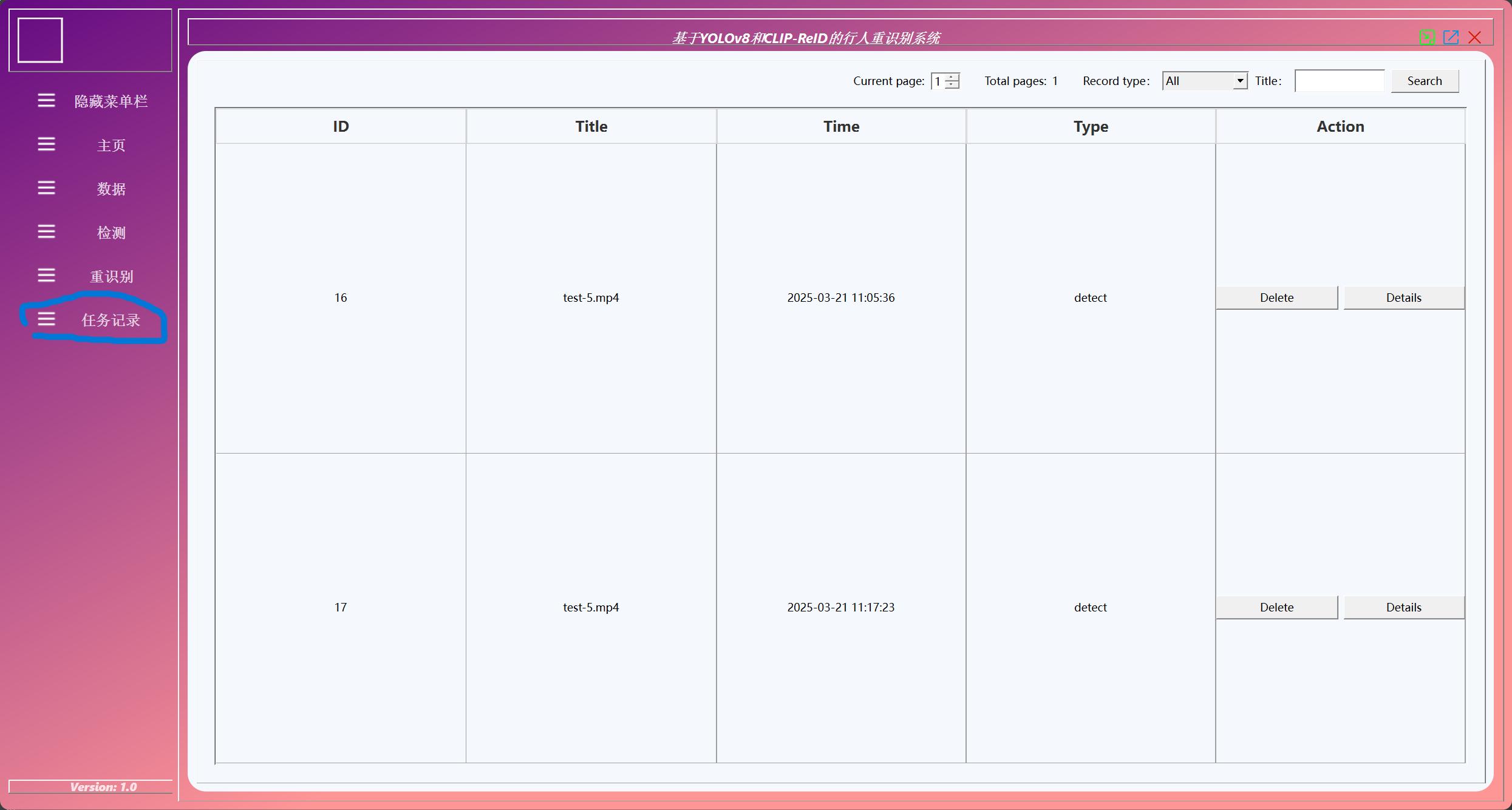Click the Time column header
Viewport: 1512px width, 810px height.
(x=841, y=126)
